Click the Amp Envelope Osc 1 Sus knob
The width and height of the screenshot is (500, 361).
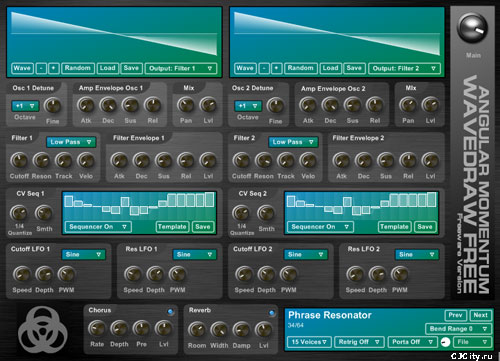130,105
